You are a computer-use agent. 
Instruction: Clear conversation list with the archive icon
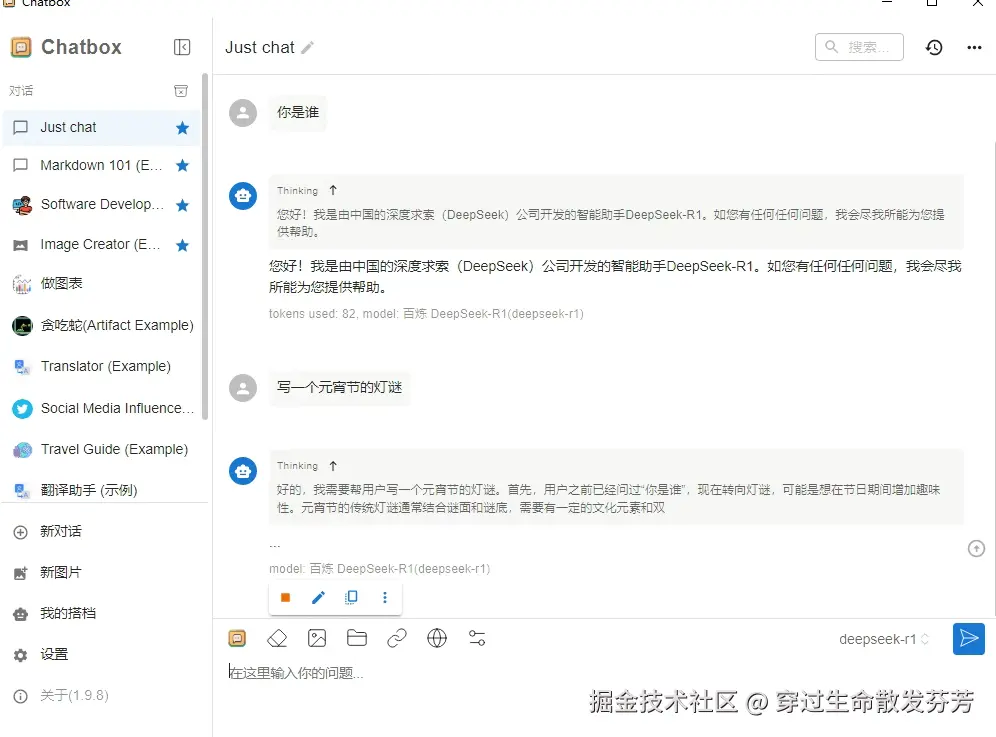coord(181,91)
